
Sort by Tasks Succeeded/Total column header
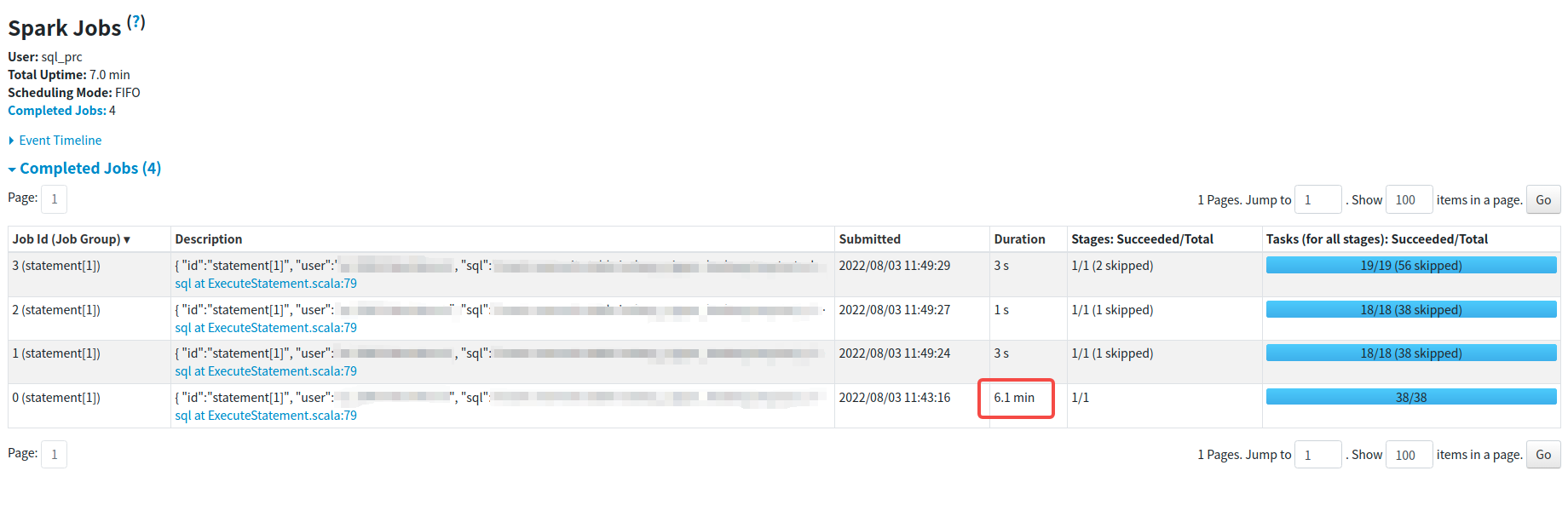click(x=1377, y=239)
